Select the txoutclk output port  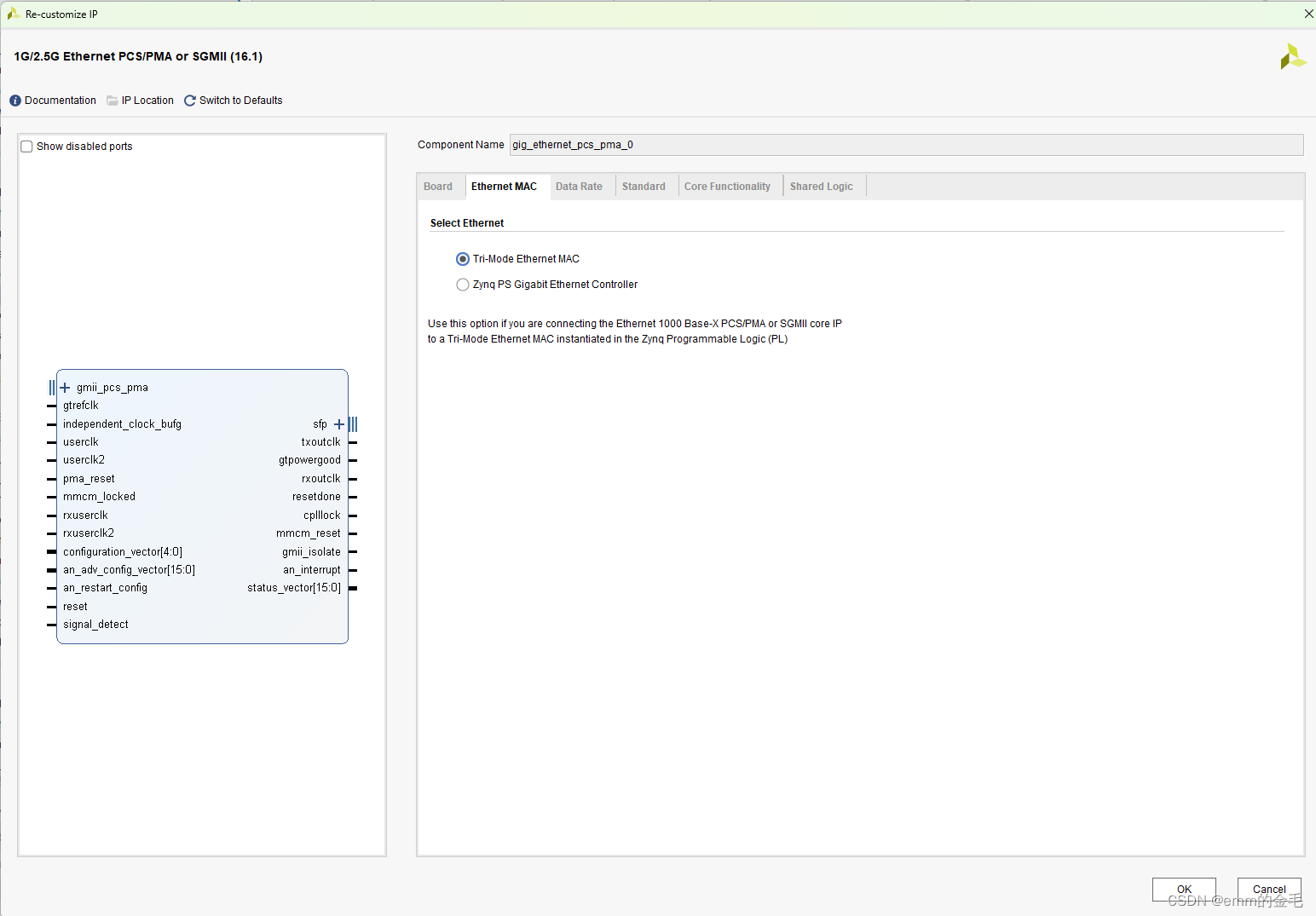[x=320, y=442]
